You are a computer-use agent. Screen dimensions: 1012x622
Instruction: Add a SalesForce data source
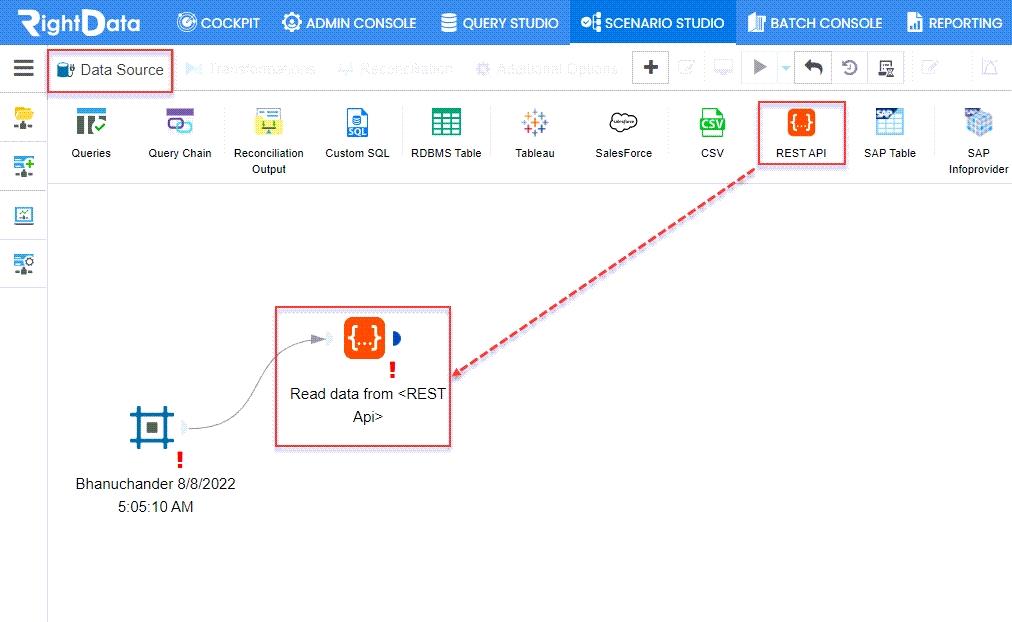(x=623, y=124)
